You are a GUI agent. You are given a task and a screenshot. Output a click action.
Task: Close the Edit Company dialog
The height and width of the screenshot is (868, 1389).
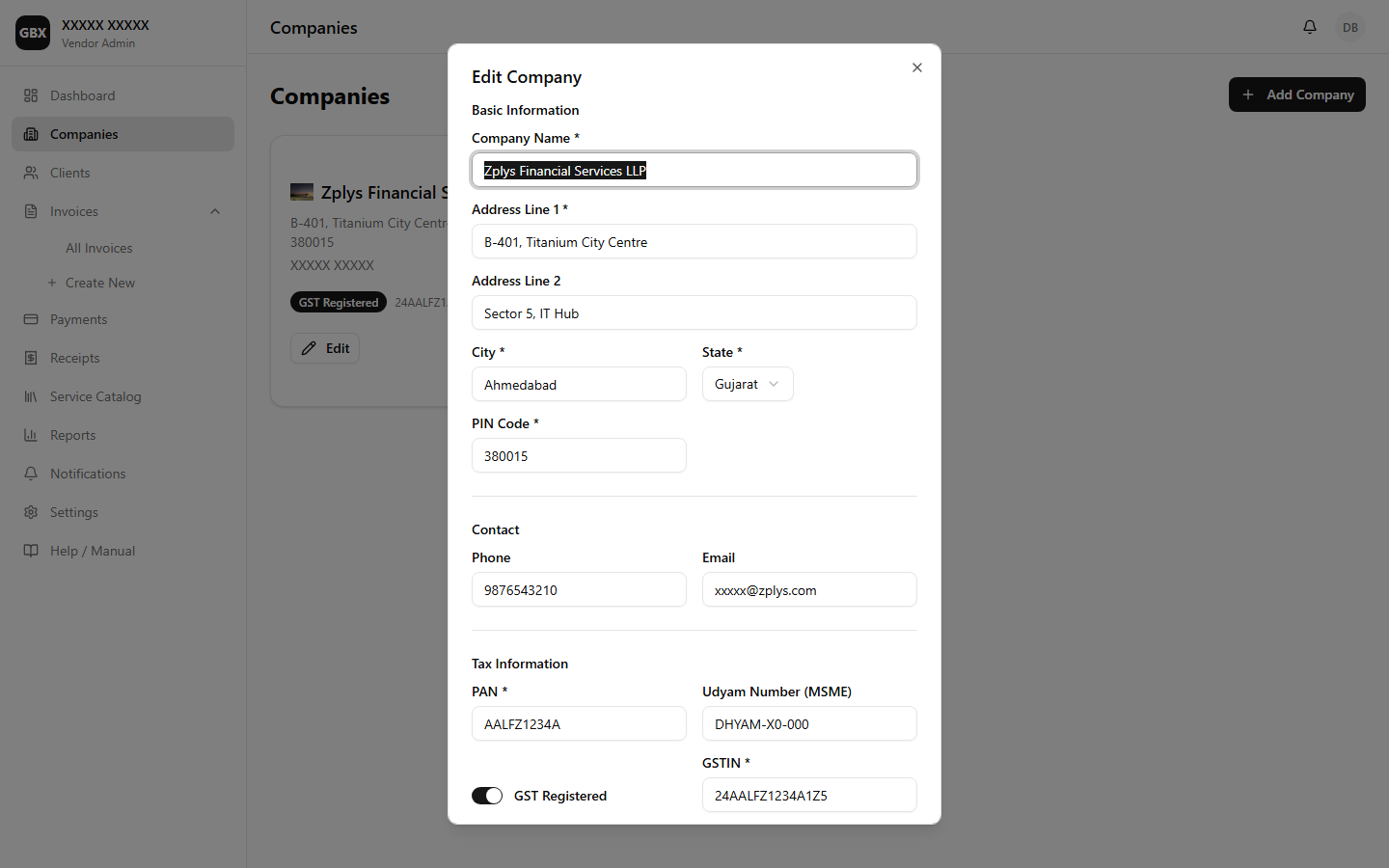(917, 68)
